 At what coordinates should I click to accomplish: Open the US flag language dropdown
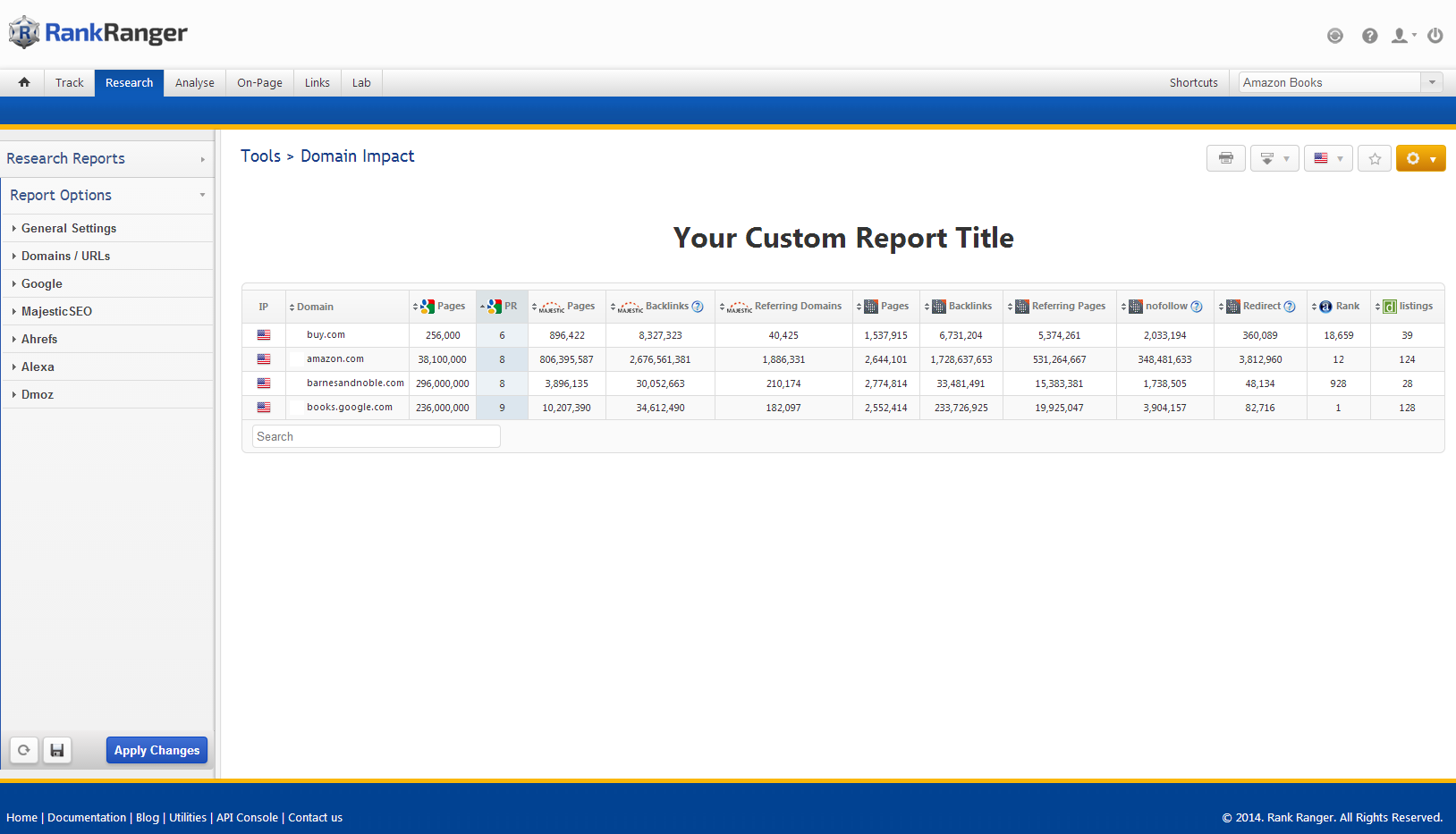(x=1327, y=158)
